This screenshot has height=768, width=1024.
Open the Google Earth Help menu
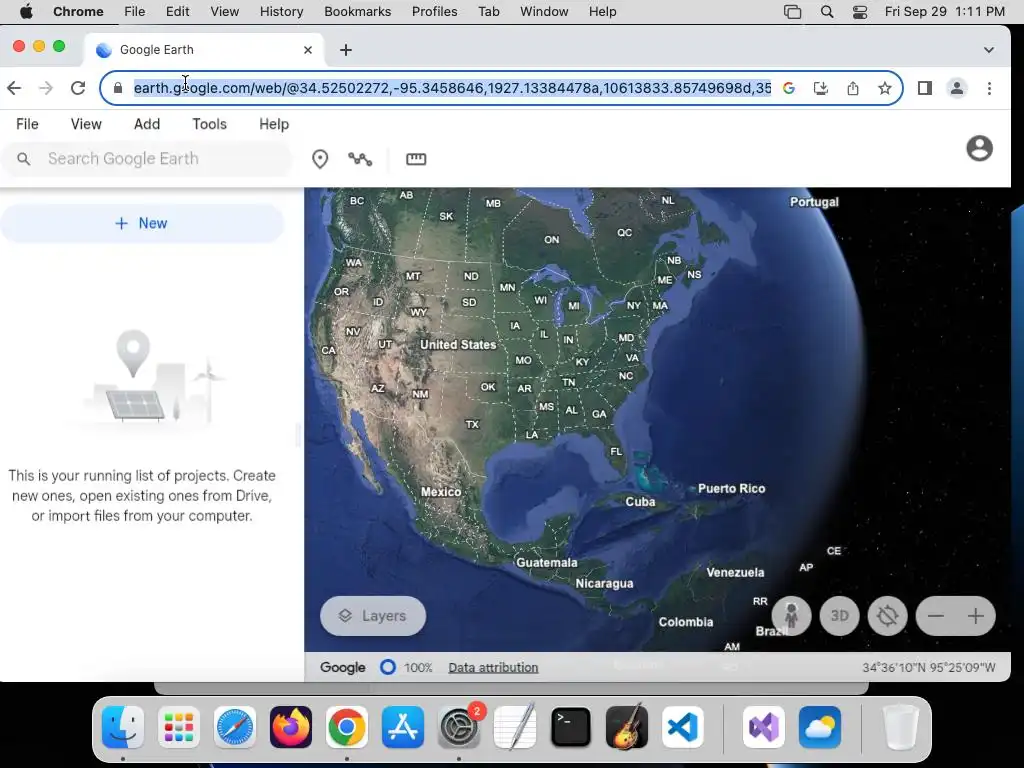[x=274, y=124]
